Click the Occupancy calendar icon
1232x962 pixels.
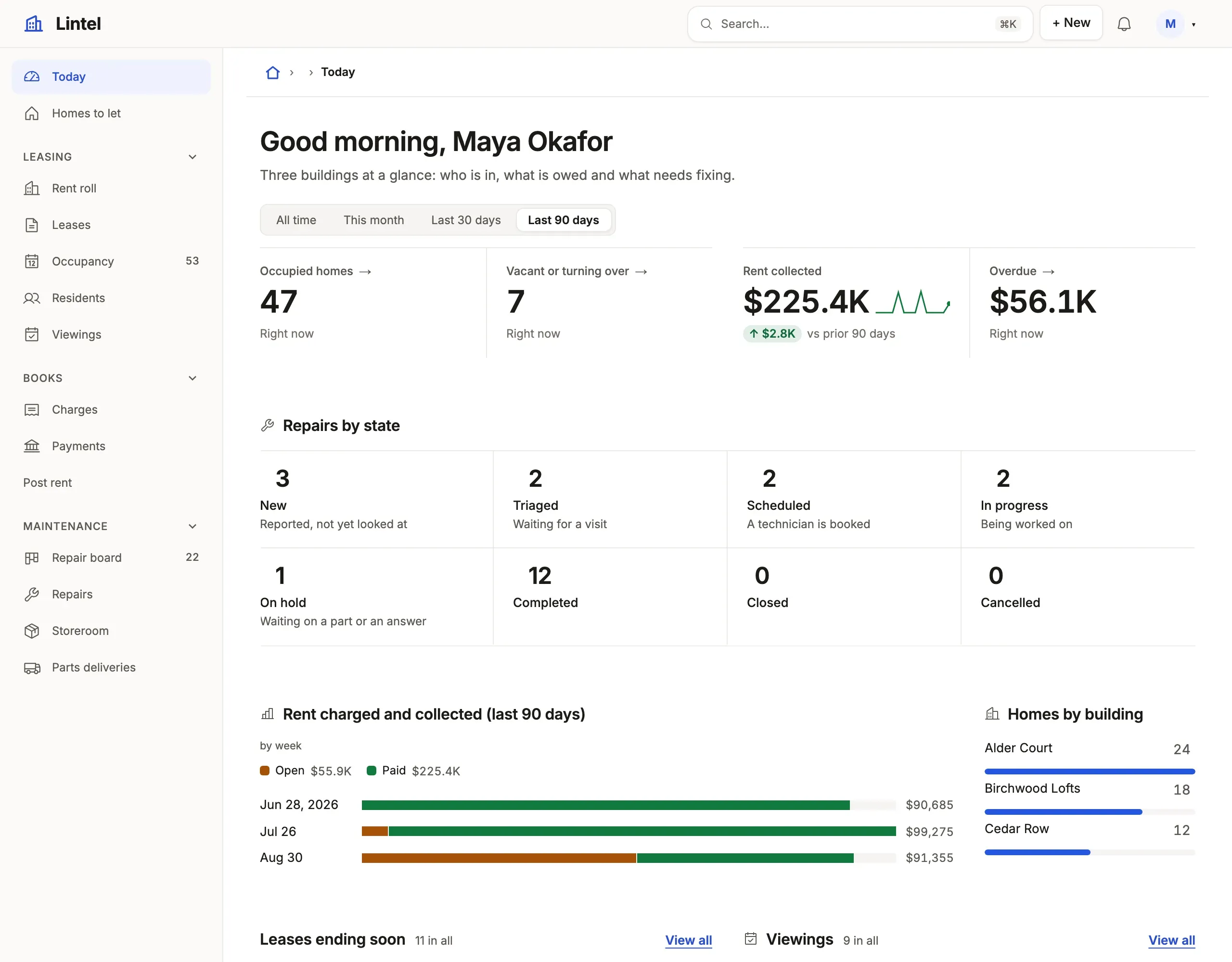pyautogui.click(x=32, y=262)
